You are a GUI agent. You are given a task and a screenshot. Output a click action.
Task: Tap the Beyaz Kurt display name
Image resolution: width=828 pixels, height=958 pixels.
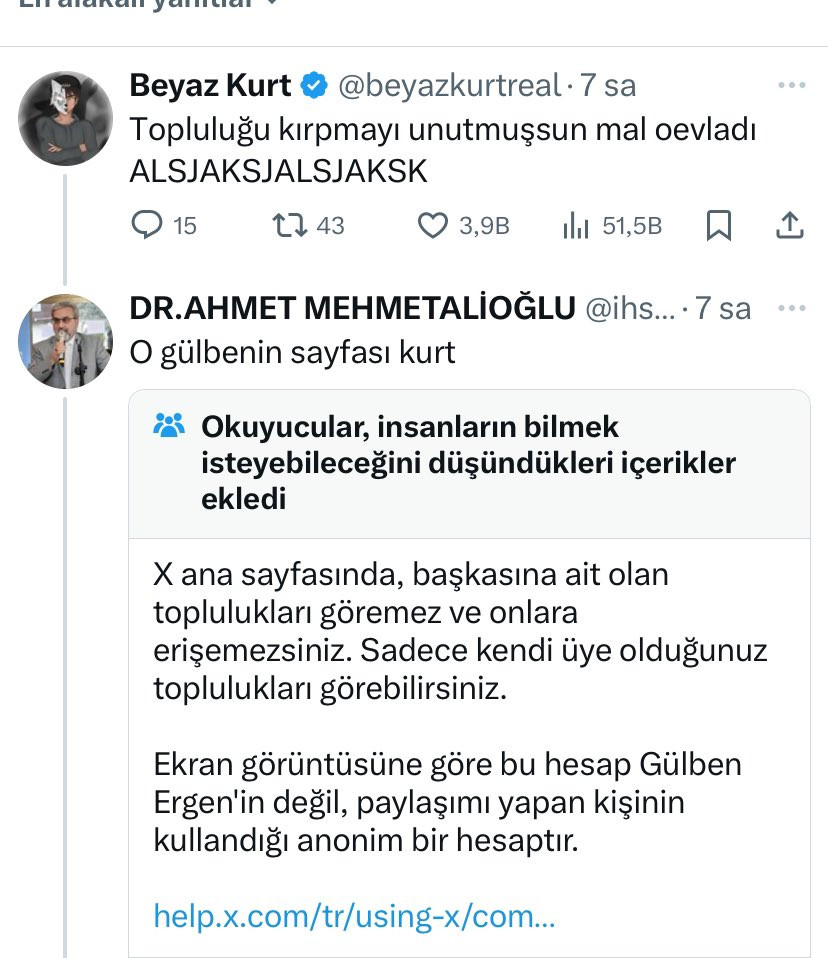[210, 86]
